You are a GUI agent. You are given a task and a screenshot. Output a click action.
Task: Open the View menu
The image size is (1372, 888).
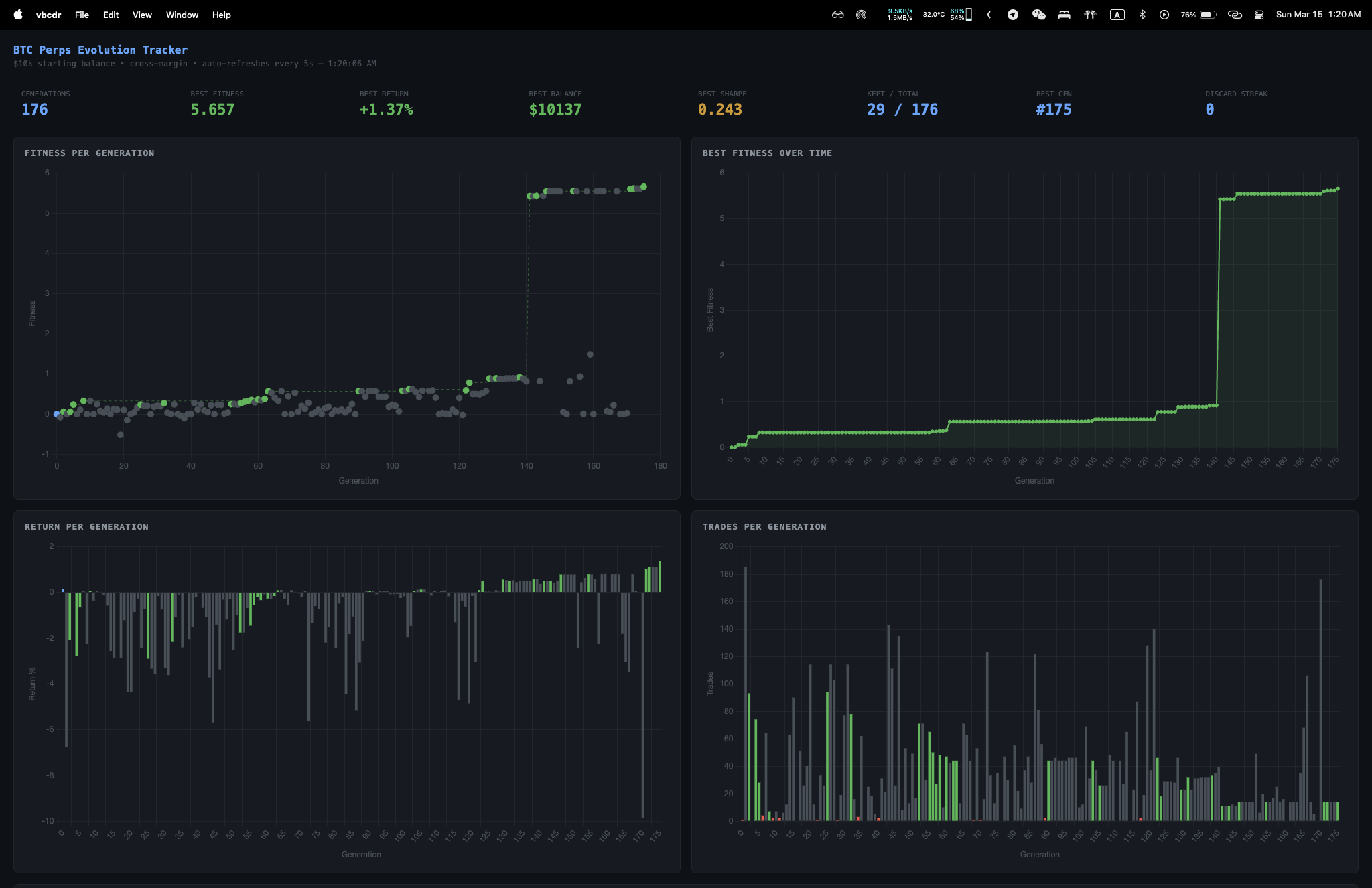(141, 15)
